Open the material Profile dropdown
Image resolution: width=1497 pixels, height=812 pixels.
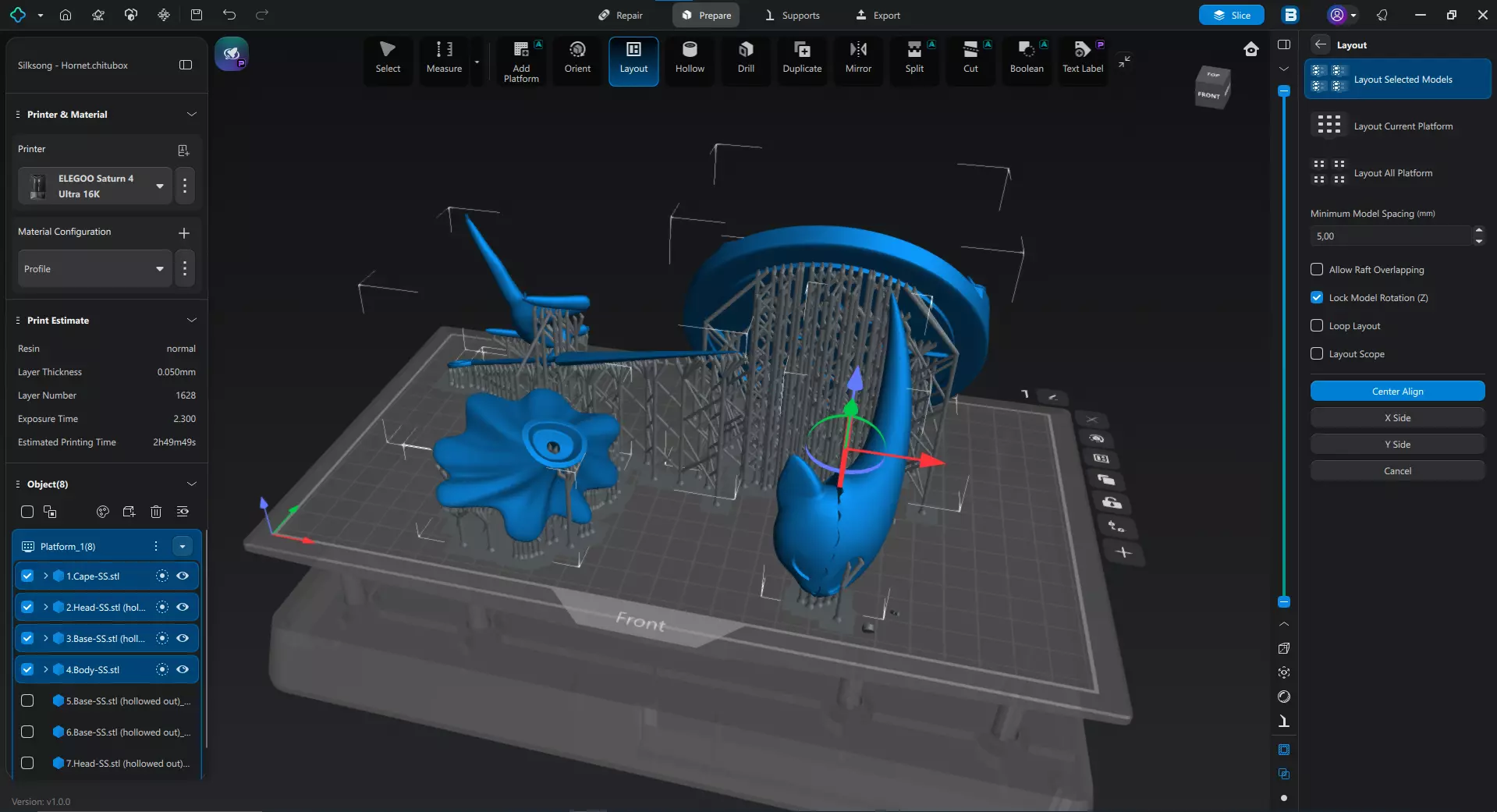[95, 269]
